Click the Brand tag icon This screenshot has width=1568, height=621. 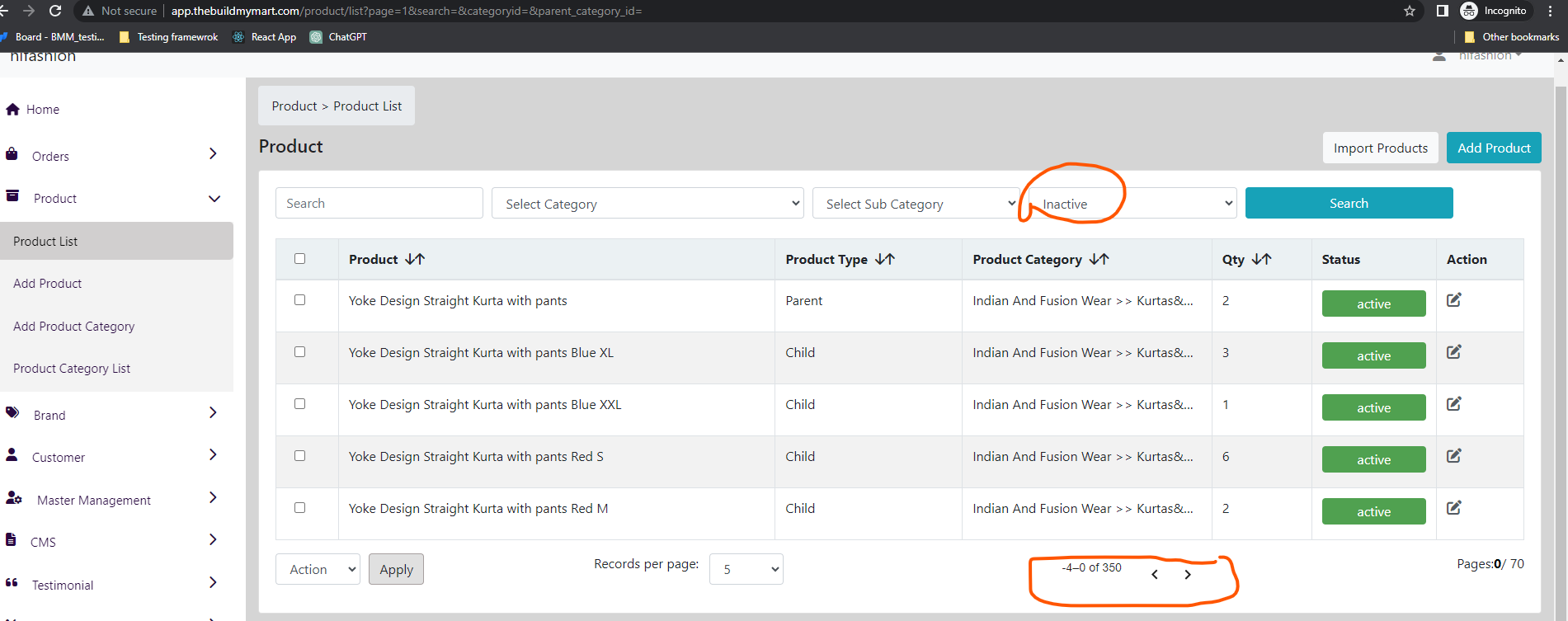tap(12, 412)
